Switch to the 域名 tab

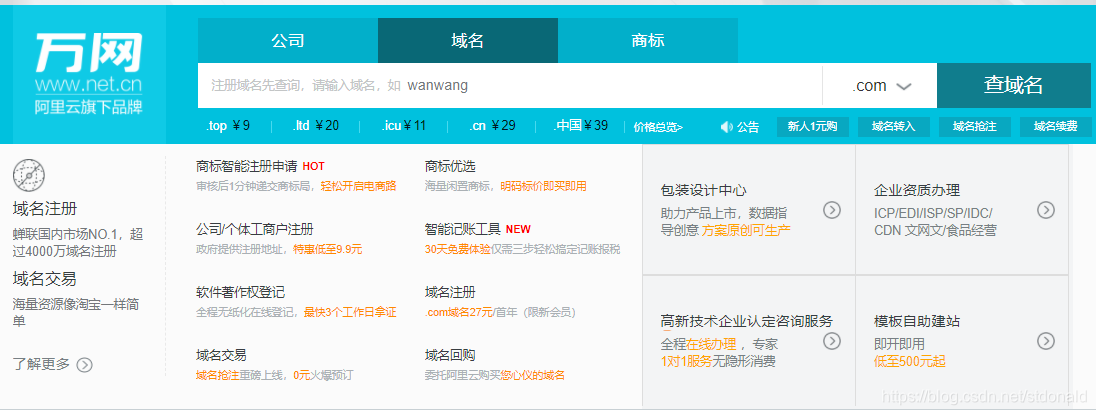(468, 41)
